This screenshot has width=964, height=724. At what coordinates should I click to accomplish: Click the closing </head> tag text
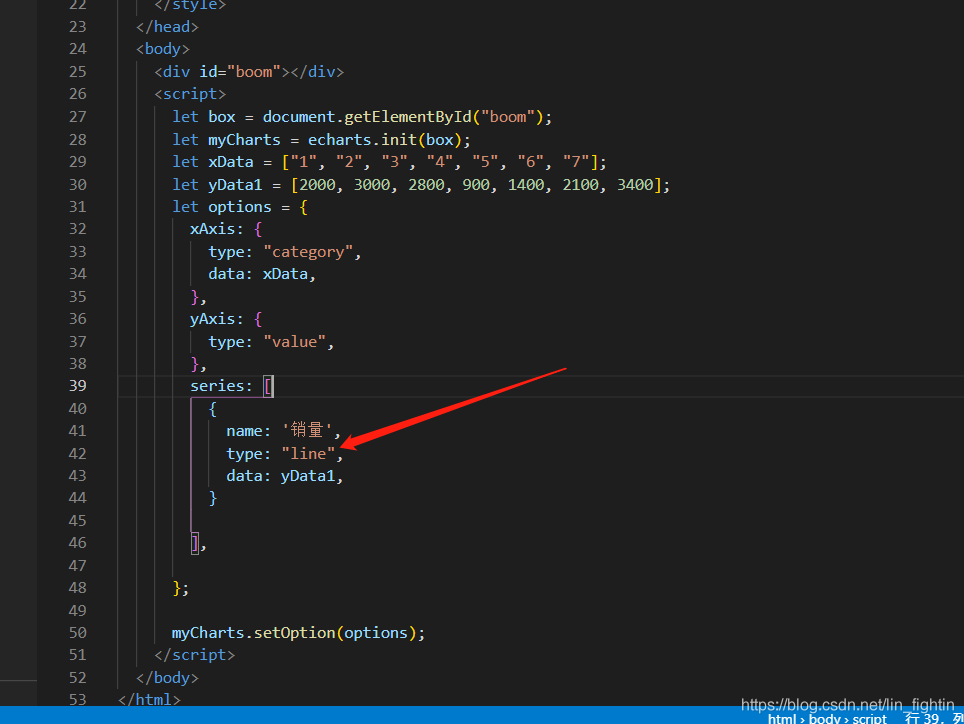[167, 27]
